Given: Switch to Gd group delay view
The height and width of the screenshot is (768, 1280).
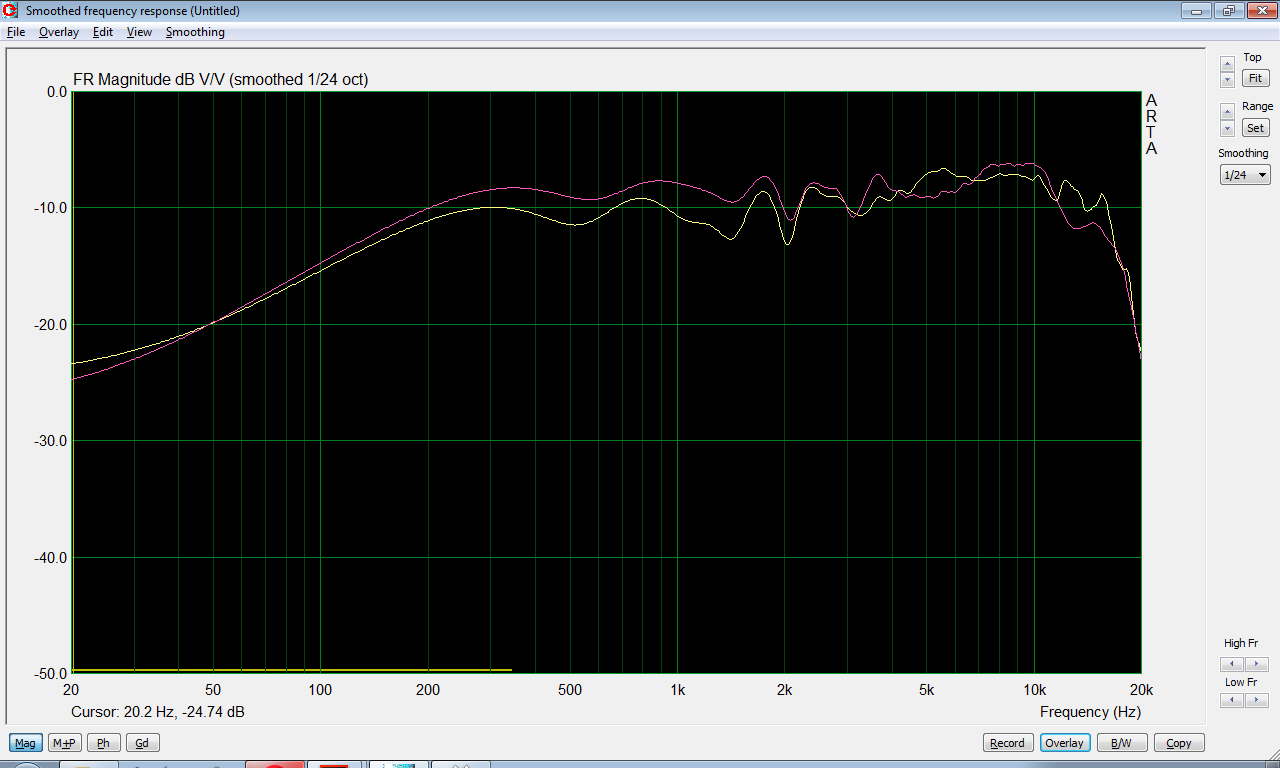Looking at the screenshot, I should [142, 743].
